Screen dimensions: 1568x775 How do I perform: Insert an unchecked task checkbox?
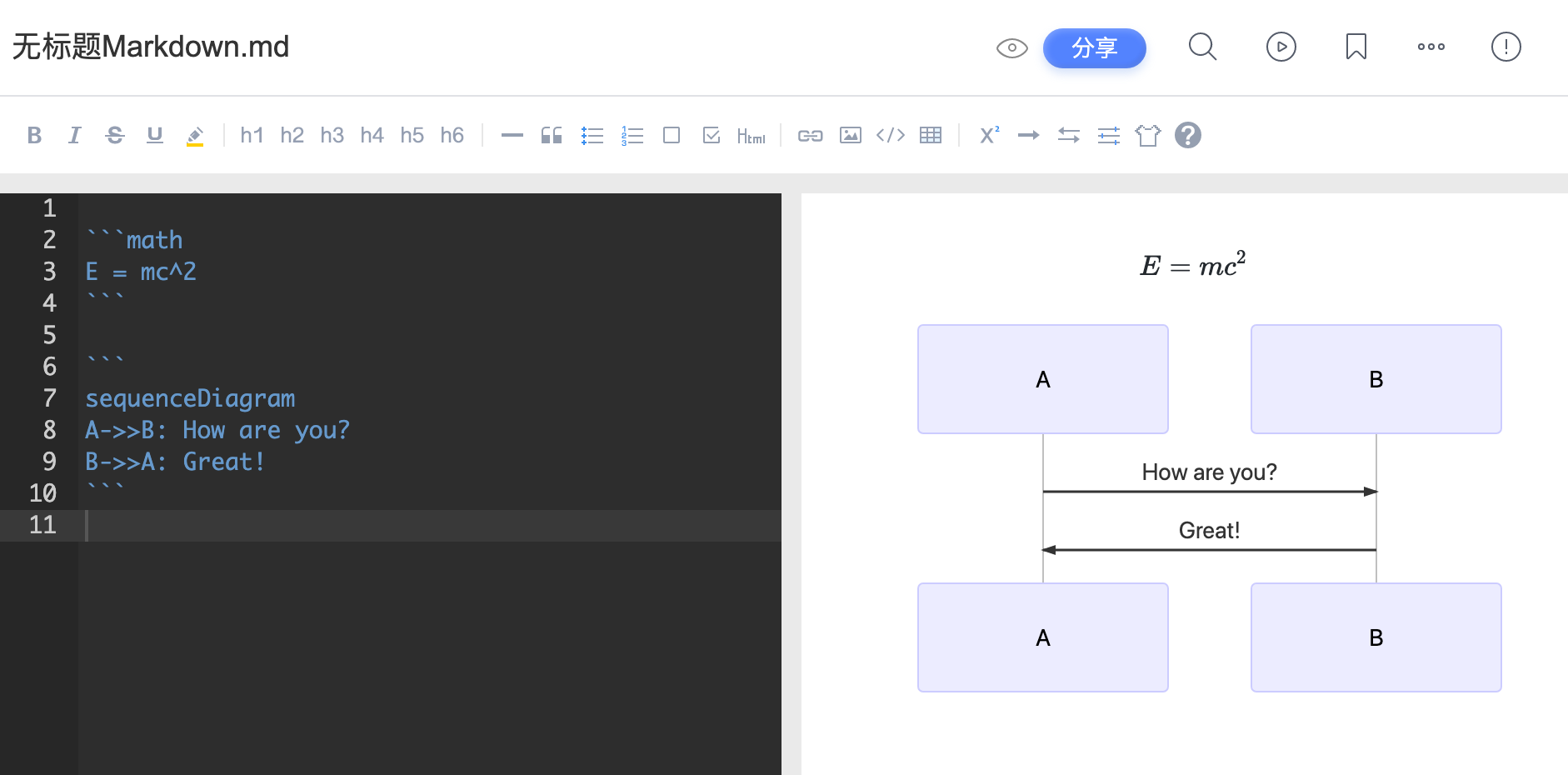click(672, 135)
